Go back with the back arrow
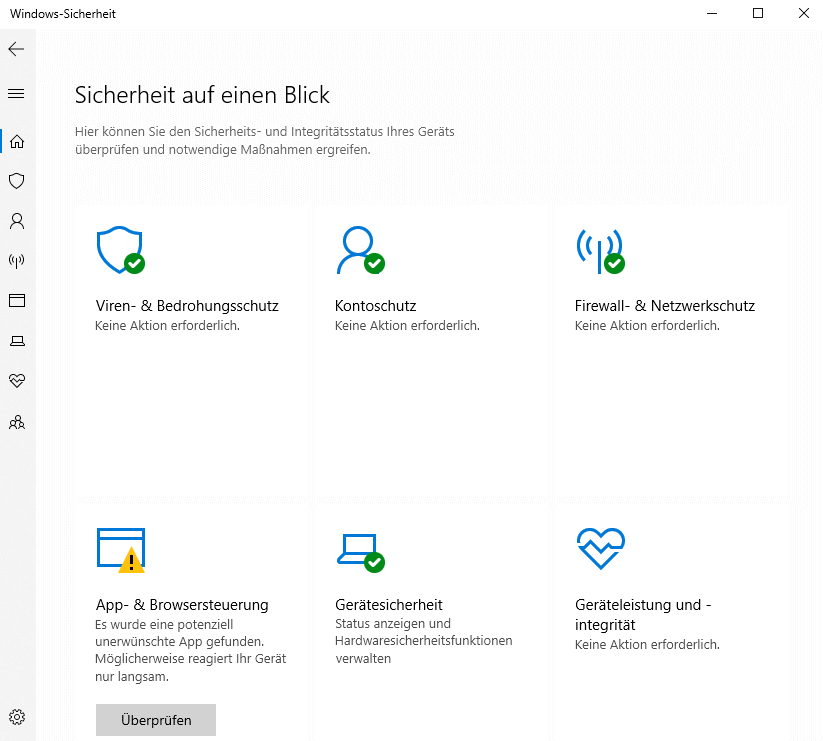This screenshot has width=823, height=741. click(x=16, y=49)
